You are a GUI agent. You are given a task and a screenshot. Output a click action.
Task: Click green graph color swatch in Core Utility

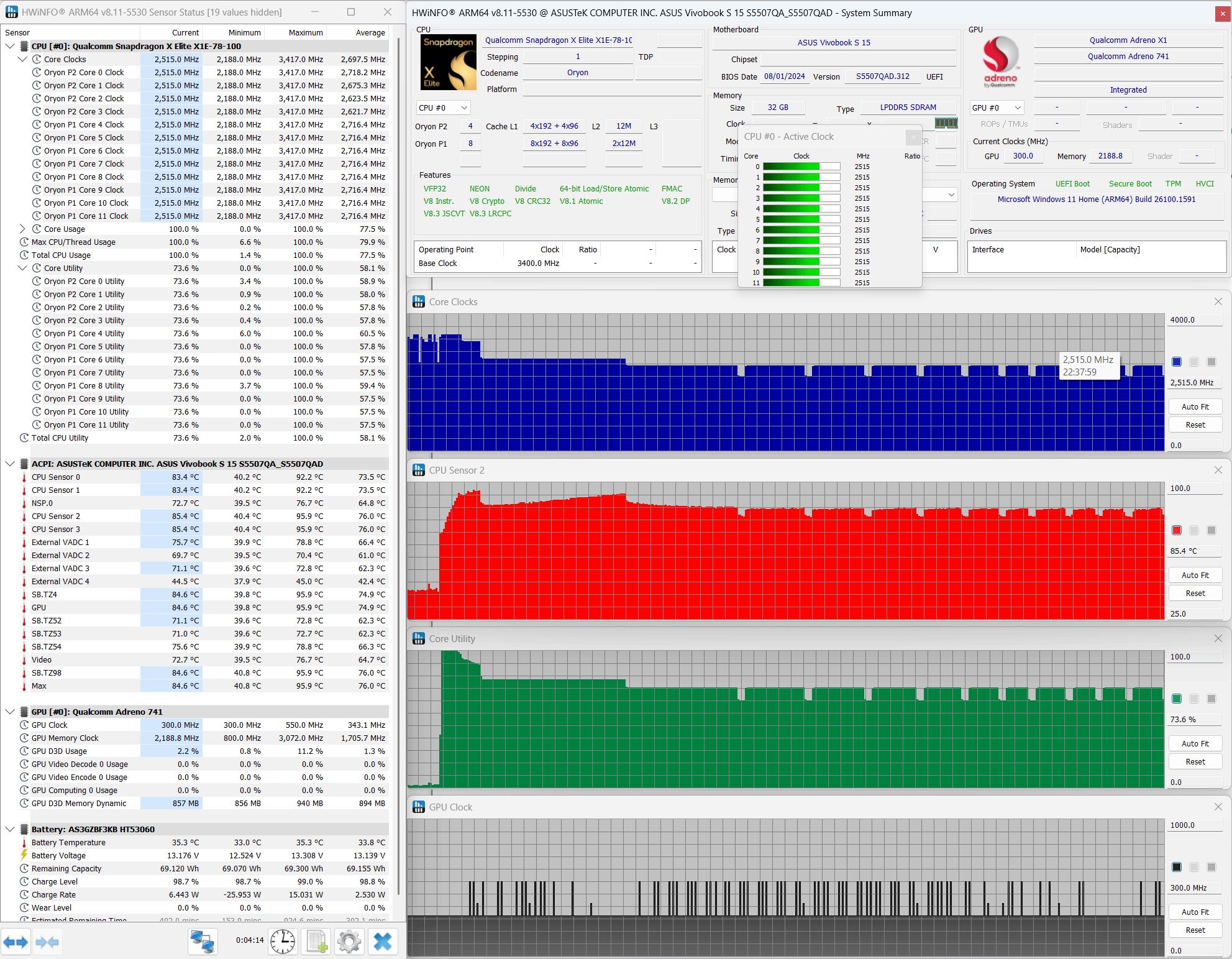[1177, 699]
